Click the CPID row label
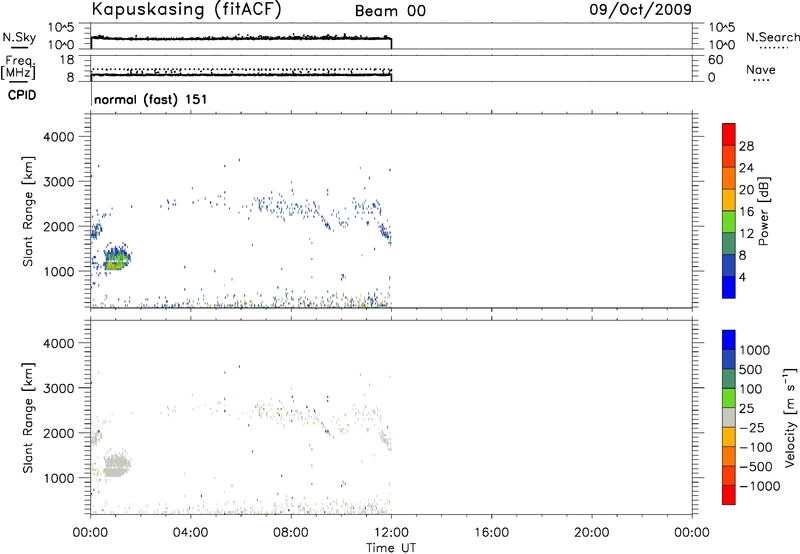The image size is (800, 554). 22,95
